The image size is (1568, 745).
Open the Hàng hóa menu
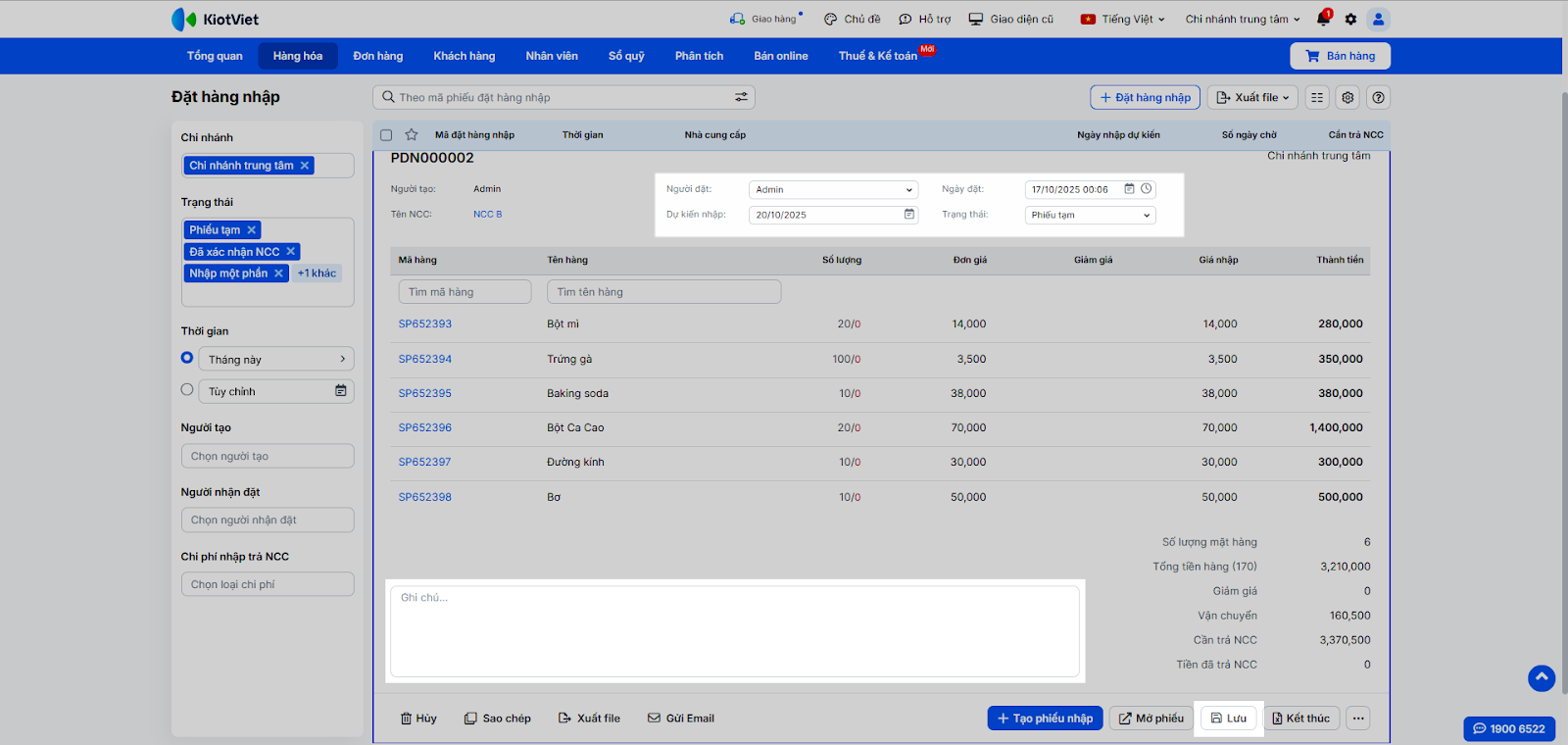(x=298, y=56)
